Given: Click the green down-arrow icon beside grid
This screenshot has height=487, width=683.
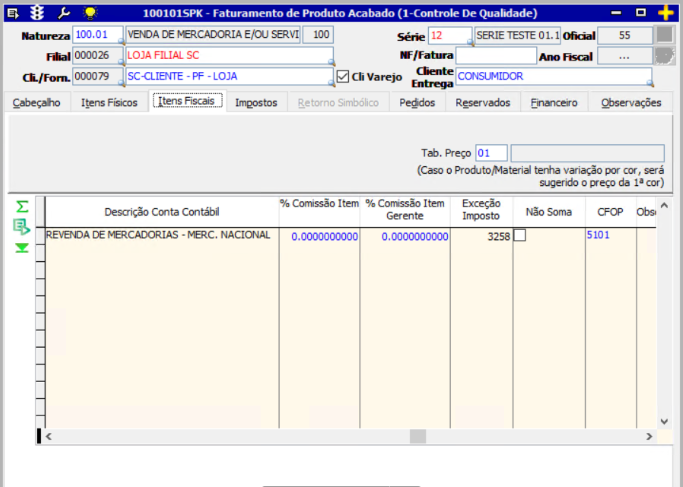Looking at the screenshot, I should pyautogui.click(x=22, y=248).
